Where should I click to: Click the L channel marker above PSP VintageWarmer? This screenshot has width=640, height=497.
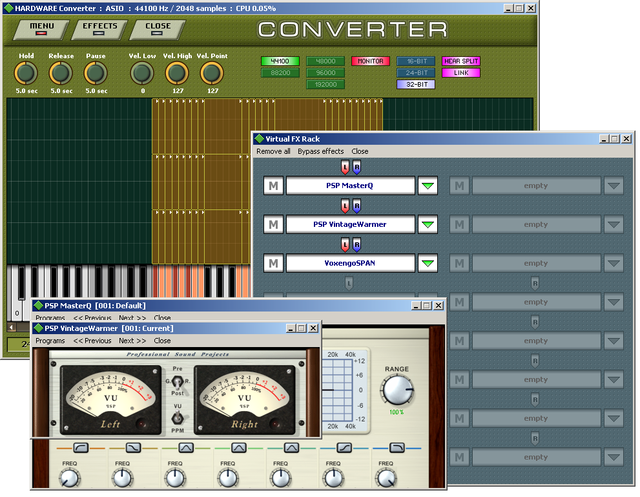[345, 206]
